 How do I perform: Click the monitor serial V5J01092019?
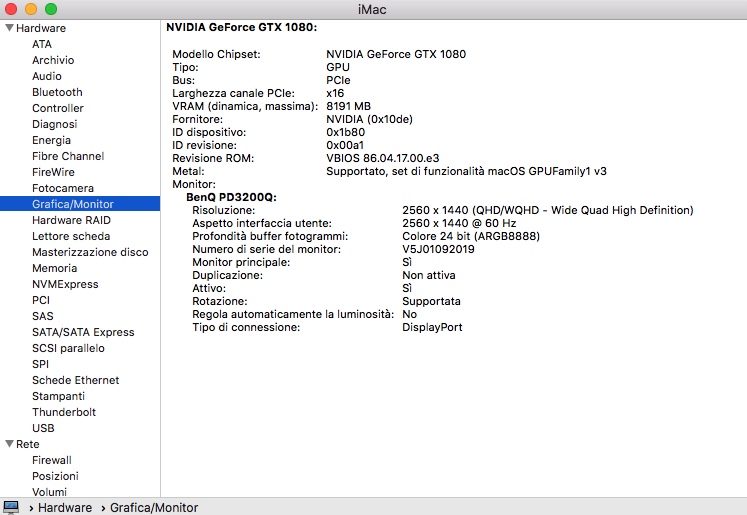[438, 249]
